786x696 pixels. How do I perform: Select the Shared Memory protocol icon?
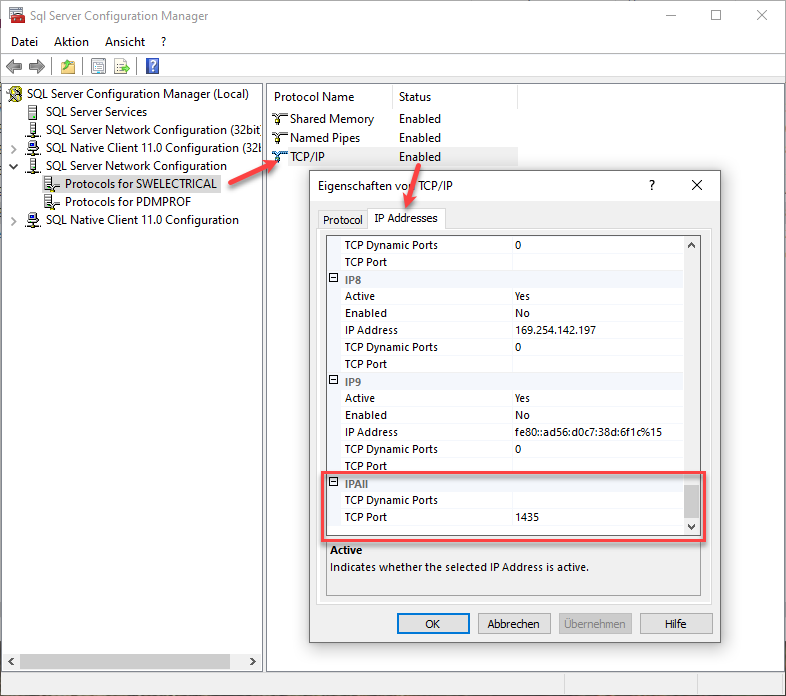(280, 119)
